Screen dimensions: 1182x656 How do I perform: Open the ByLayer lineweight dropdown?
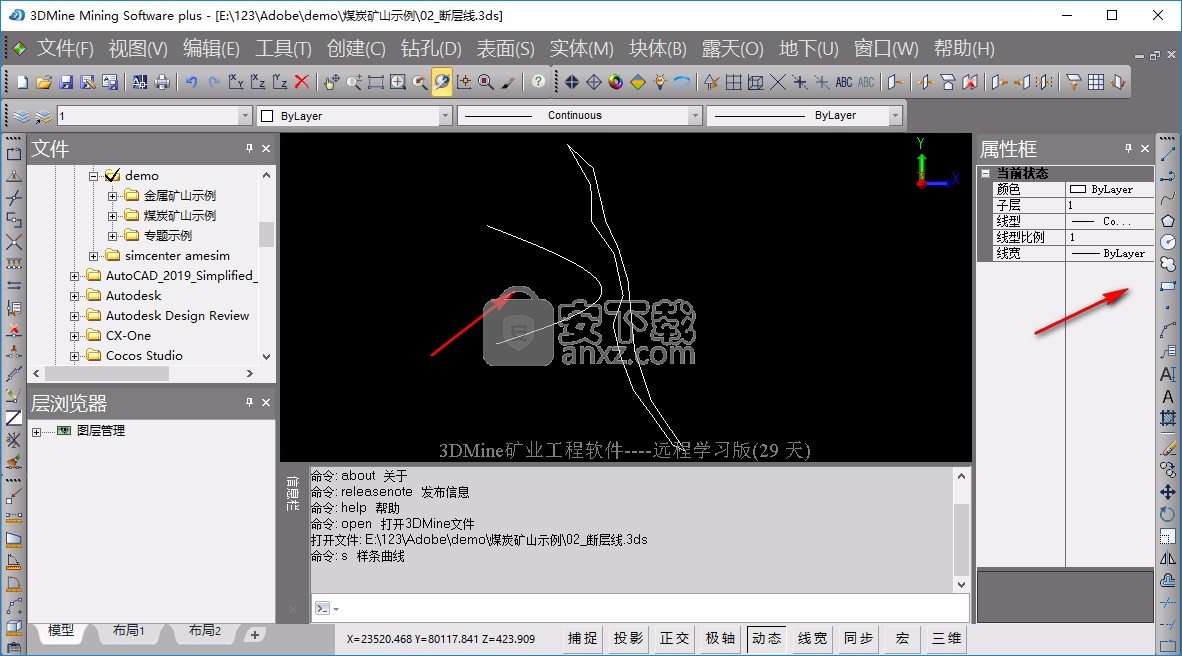[x=895, y=115]
